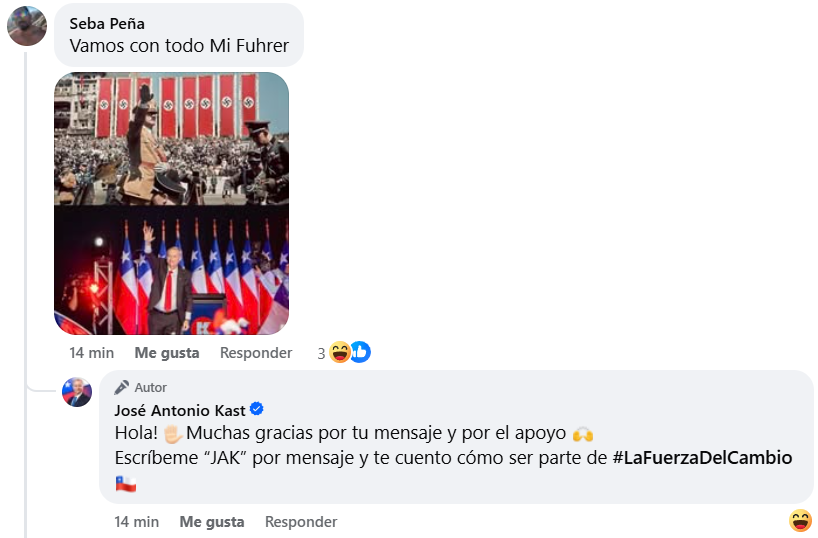
Task: View the reaction count of 3
Action: 321,354
